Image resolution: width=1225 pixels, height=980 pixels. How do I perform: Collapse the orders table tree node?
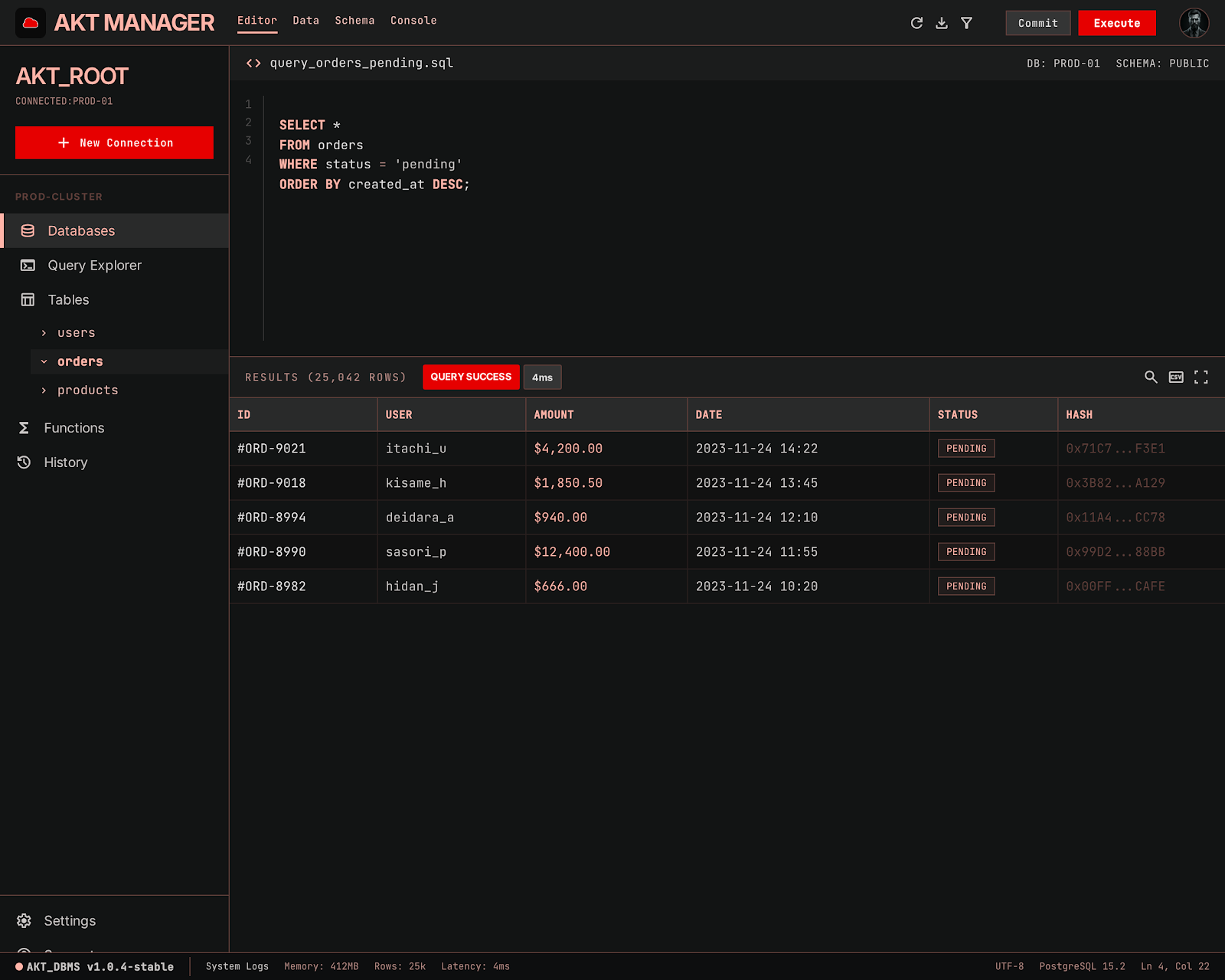click(44, 361)
